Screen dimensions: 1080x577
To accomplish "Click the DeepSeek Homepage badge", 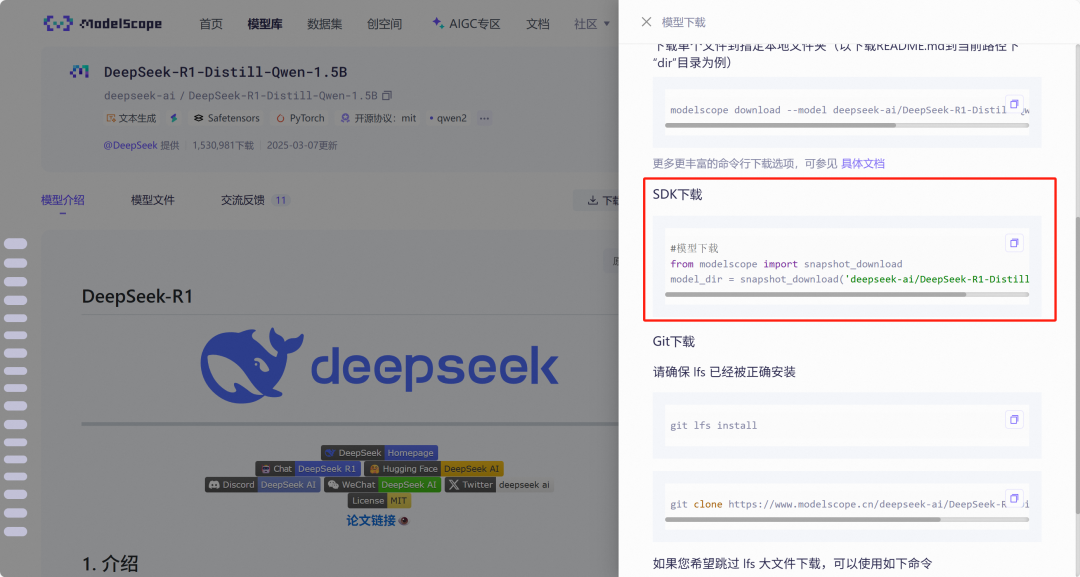I will pos(380,452).
